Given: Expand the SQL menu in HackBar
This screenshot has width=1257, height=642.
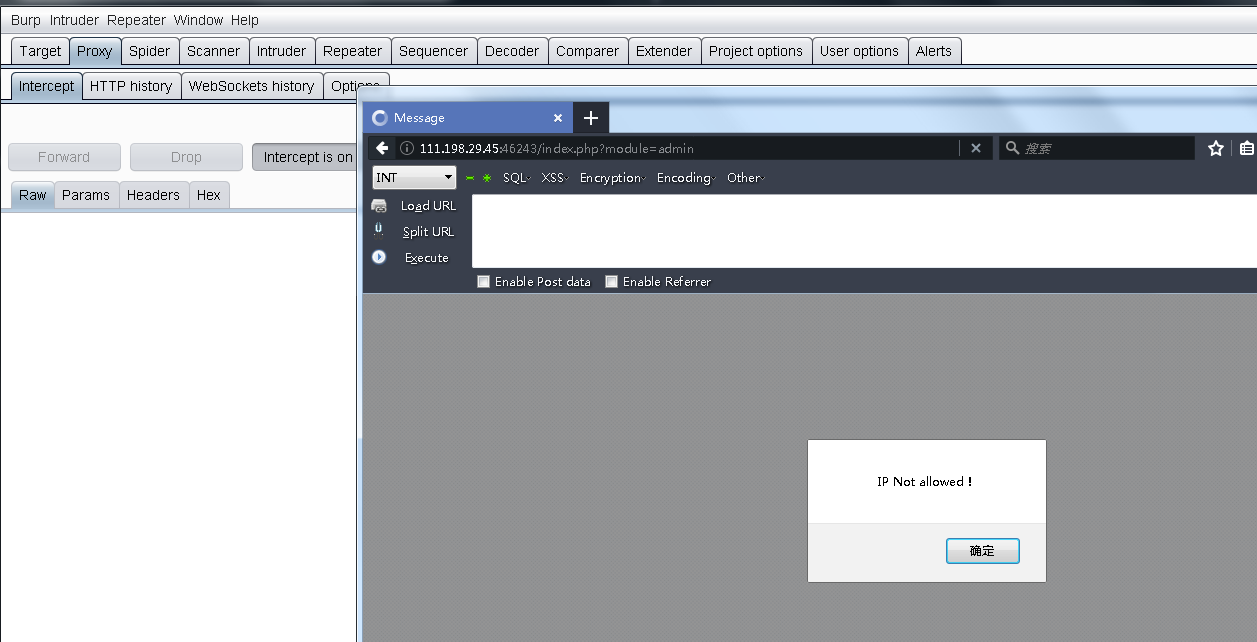Looking at the screenshot, I should point(516,178).
